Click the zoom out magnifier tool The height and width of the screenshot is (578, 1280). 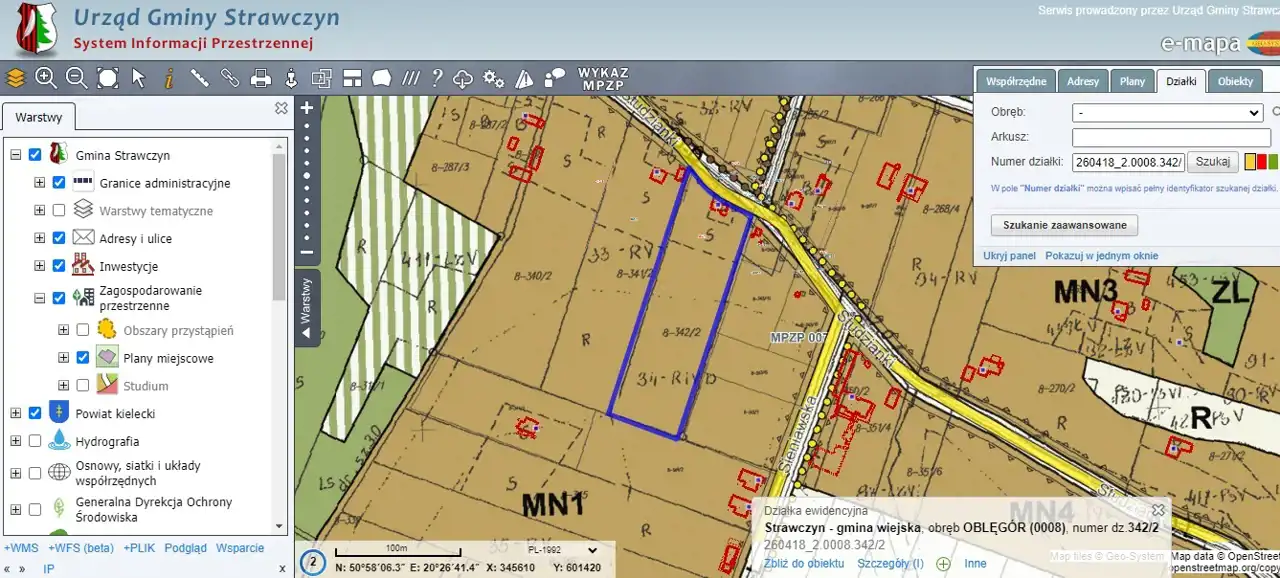[x=77, y=78]
